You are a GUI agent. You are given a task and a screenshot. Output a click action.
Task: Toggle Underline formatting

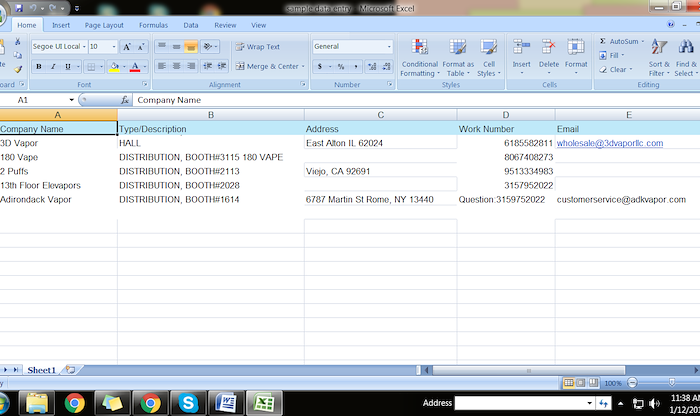[67, 67]
